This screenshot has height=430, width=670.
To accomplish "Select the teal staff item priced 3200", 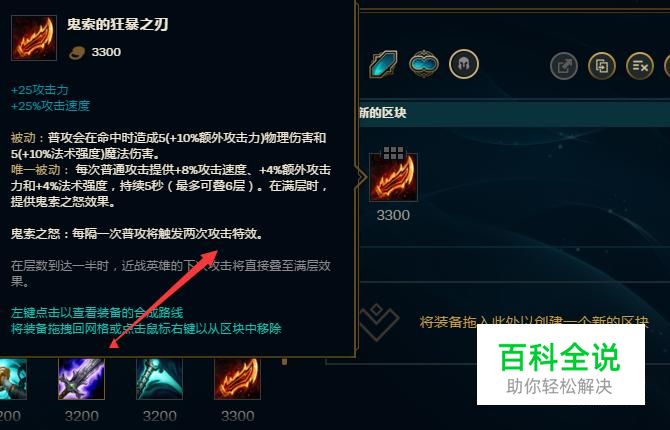I will click(159, 379).
